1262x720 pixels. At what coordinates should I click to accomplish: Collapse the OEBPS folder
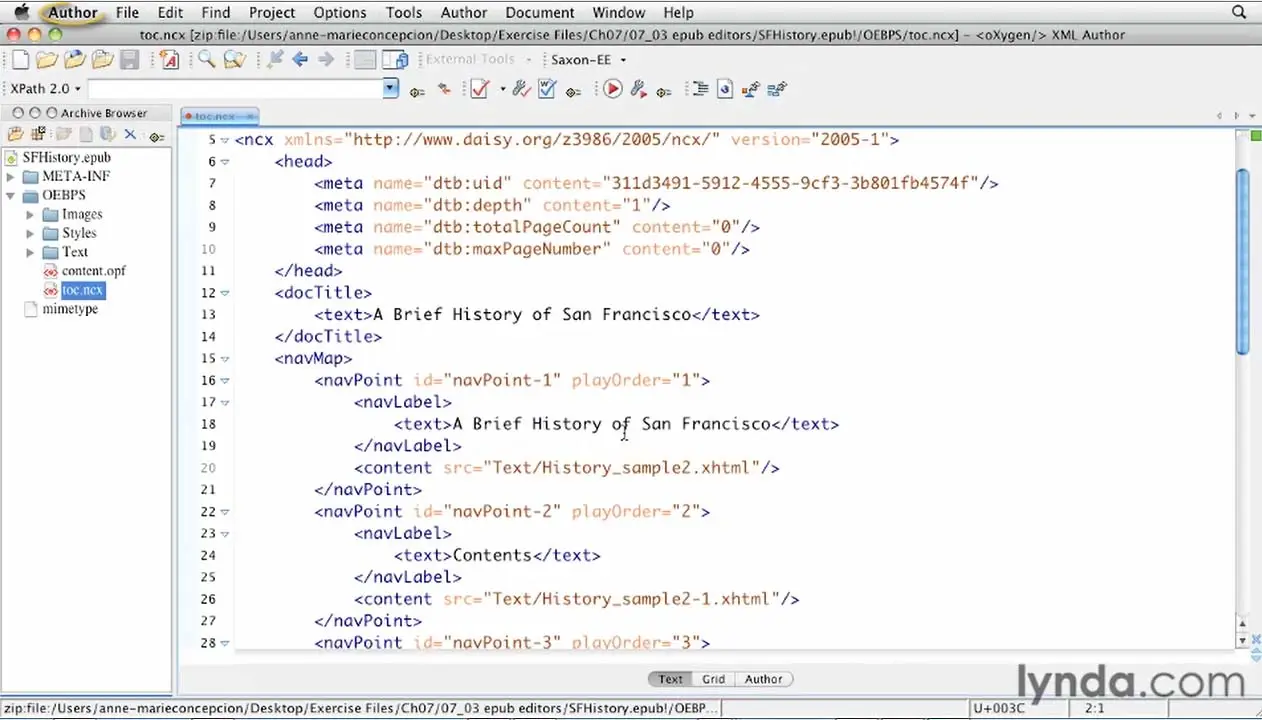click(x=10, y=195)
